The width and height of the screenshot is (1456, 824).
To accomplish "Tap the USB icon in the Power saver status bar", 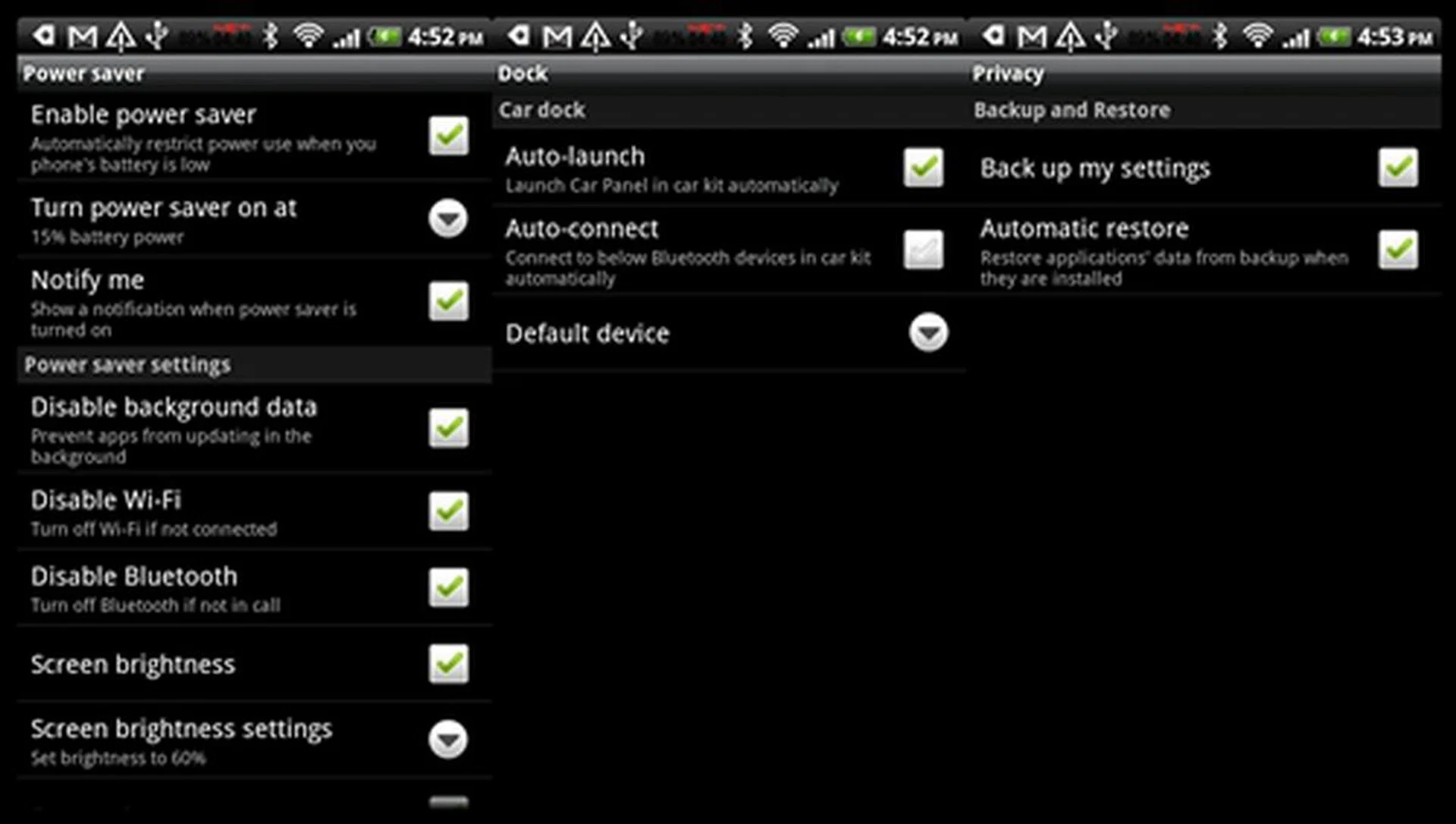I will tap(157, 36).
